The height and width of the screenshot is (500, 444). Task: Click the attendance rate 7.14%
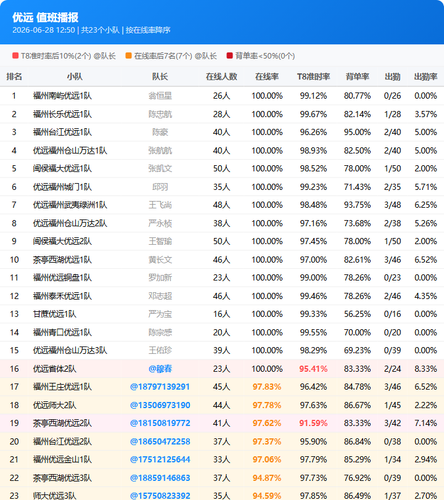point(426,423)
